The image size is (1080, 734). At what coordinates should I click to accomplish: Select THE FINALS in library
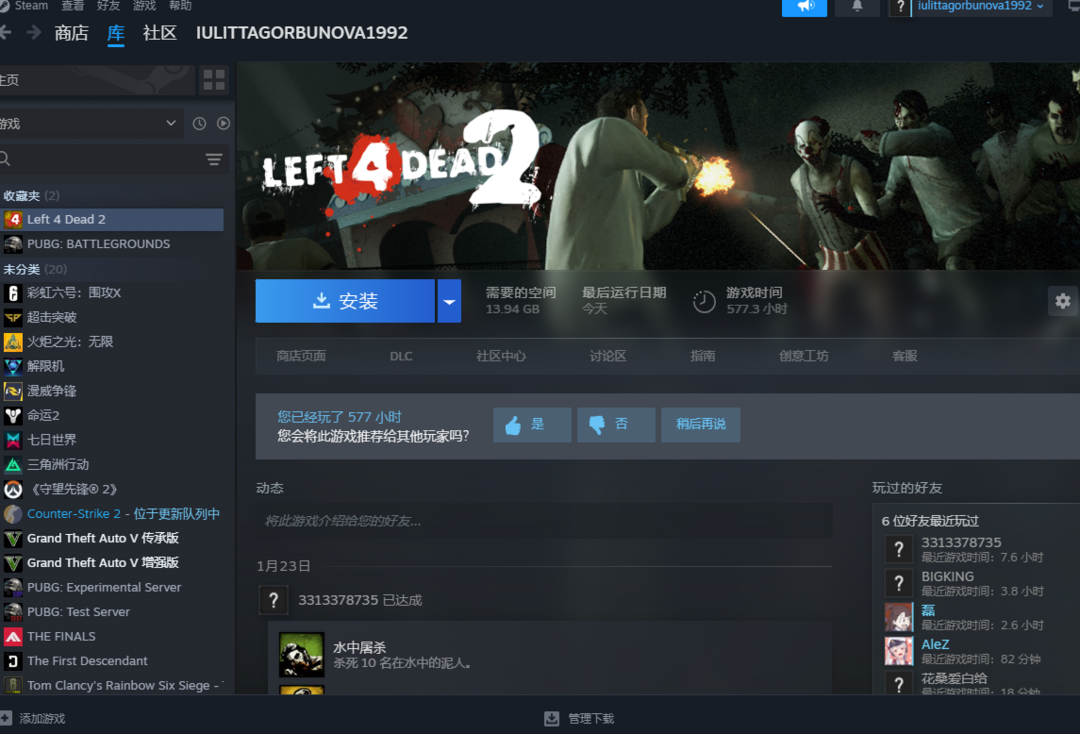112,636
